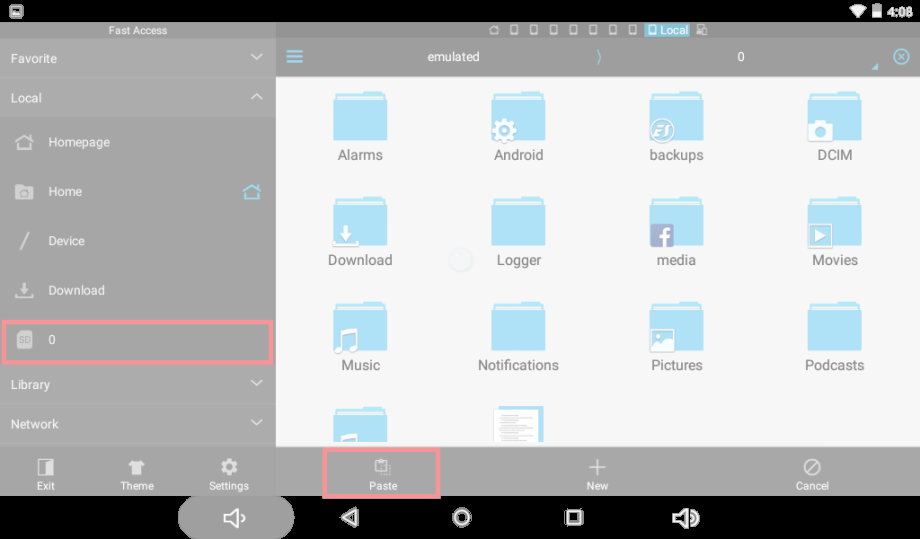Image resolution: width=920 pixels, height=539 pixels.
Task: Open the Notifications folder
Action: [x=518, y=337]
